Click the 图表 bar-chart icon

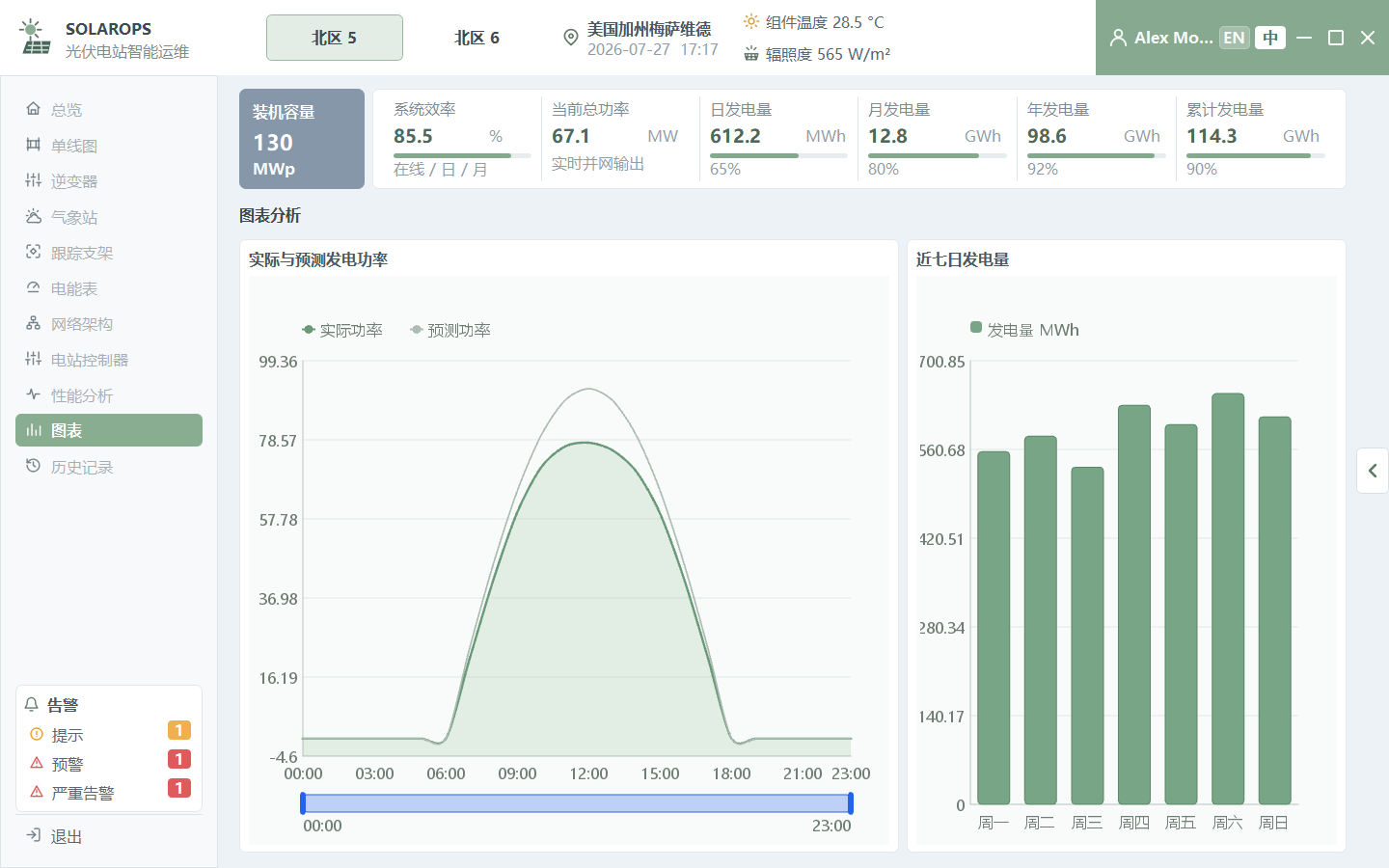[x=33, y=430]
